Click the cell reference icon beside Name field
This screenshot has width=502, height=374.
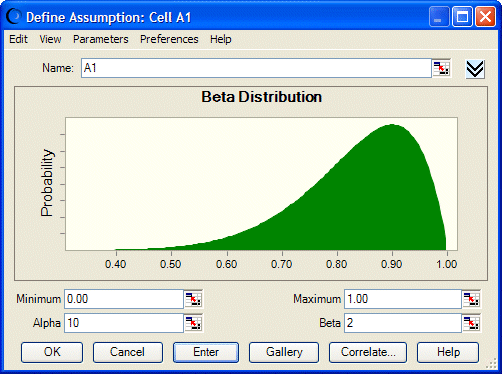click(x=441, y=68)
